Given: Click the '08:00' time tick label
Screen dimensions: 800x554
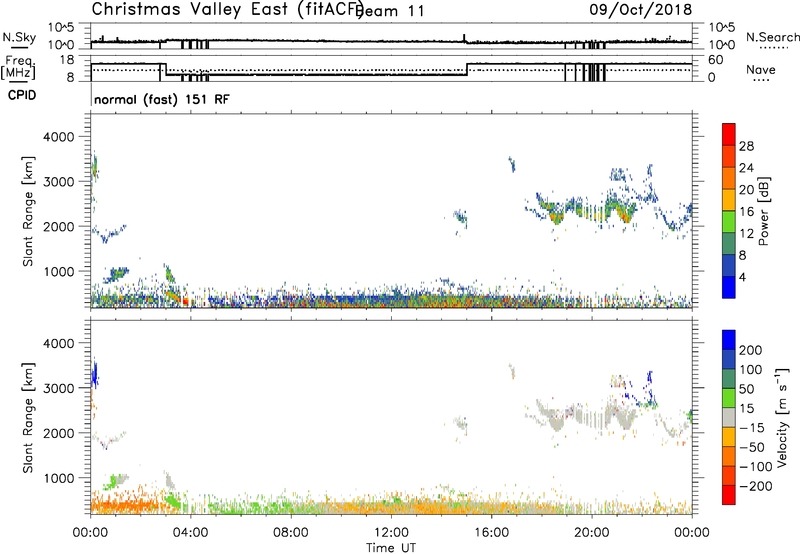Looking at the screenshot, I should (x=291, y=533).
